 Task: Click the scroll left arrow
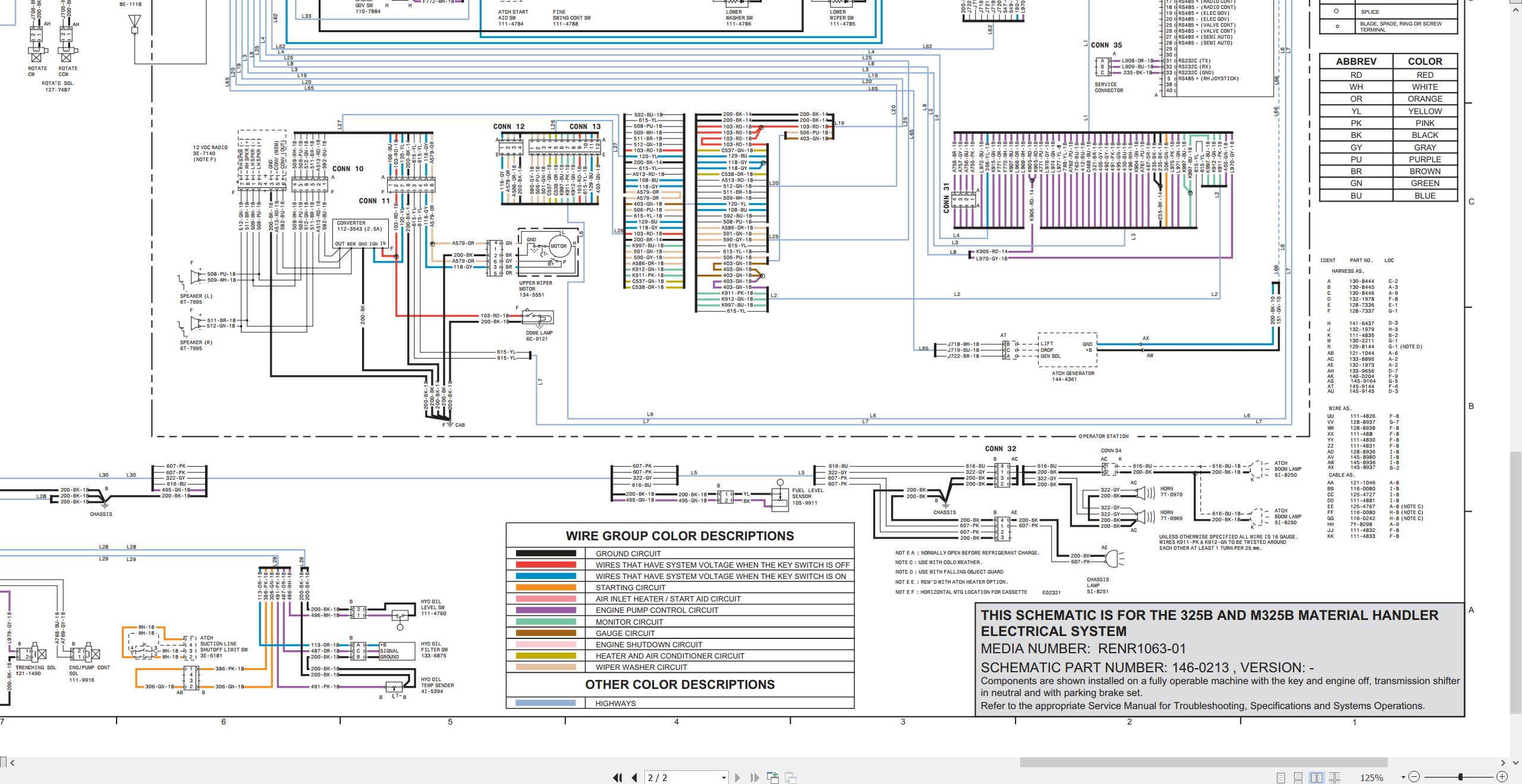click(x=12, y=763)
